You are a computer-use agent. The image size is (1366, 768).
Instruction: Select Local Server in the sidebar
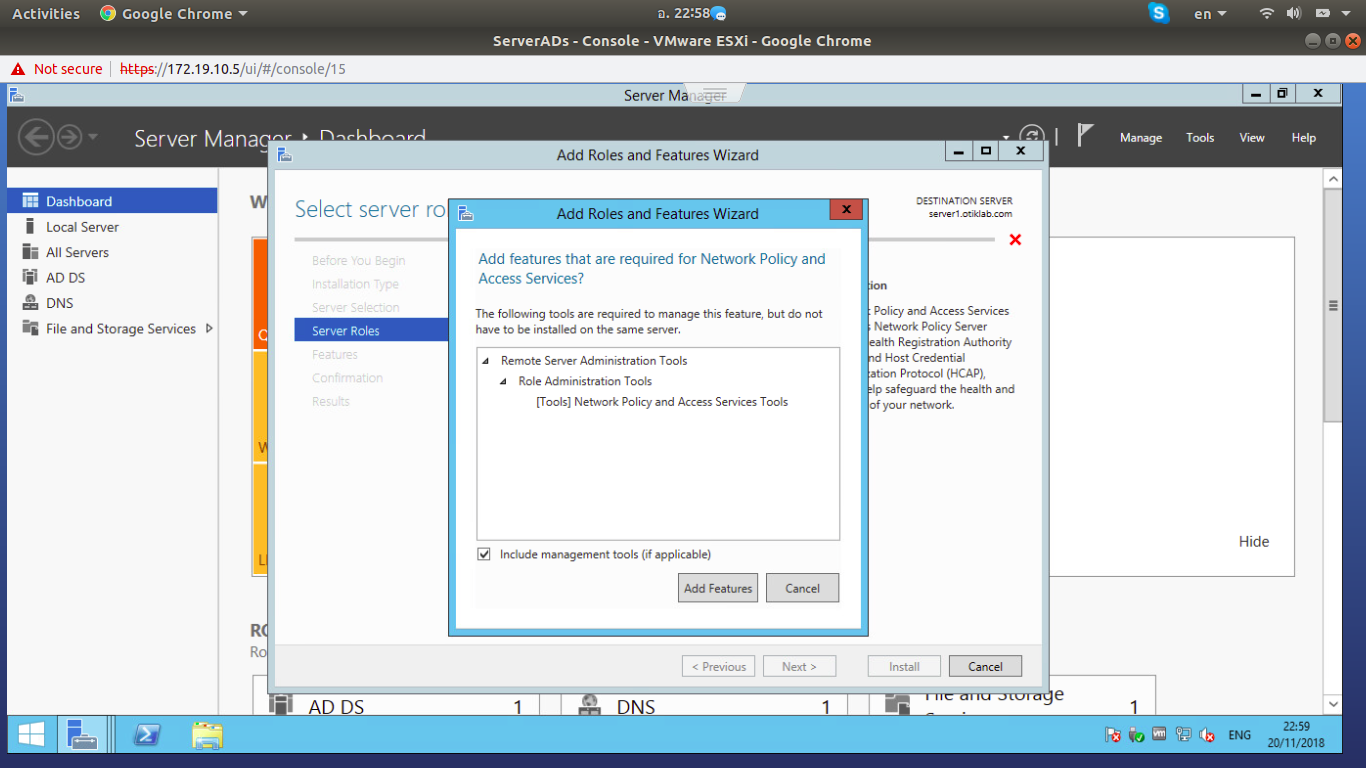pos(112,227)
